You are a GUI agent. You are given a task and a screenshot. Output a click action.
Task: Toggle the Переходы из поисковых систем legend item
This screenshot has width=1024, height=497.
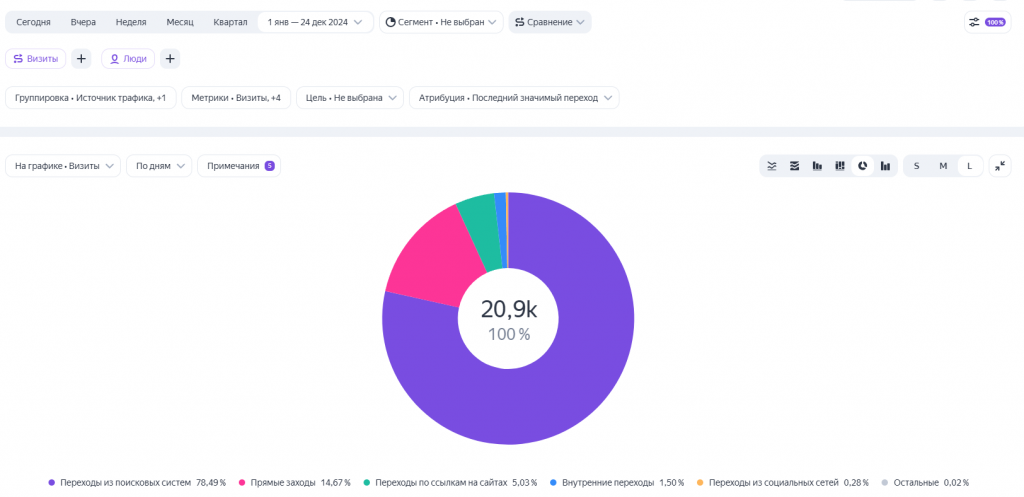tap(137, 483)
